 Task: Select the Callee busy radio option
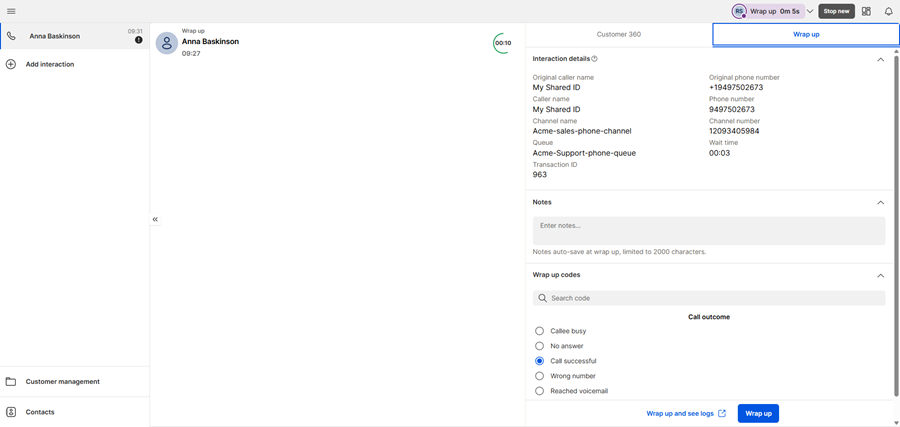click(x=540, y=331)
